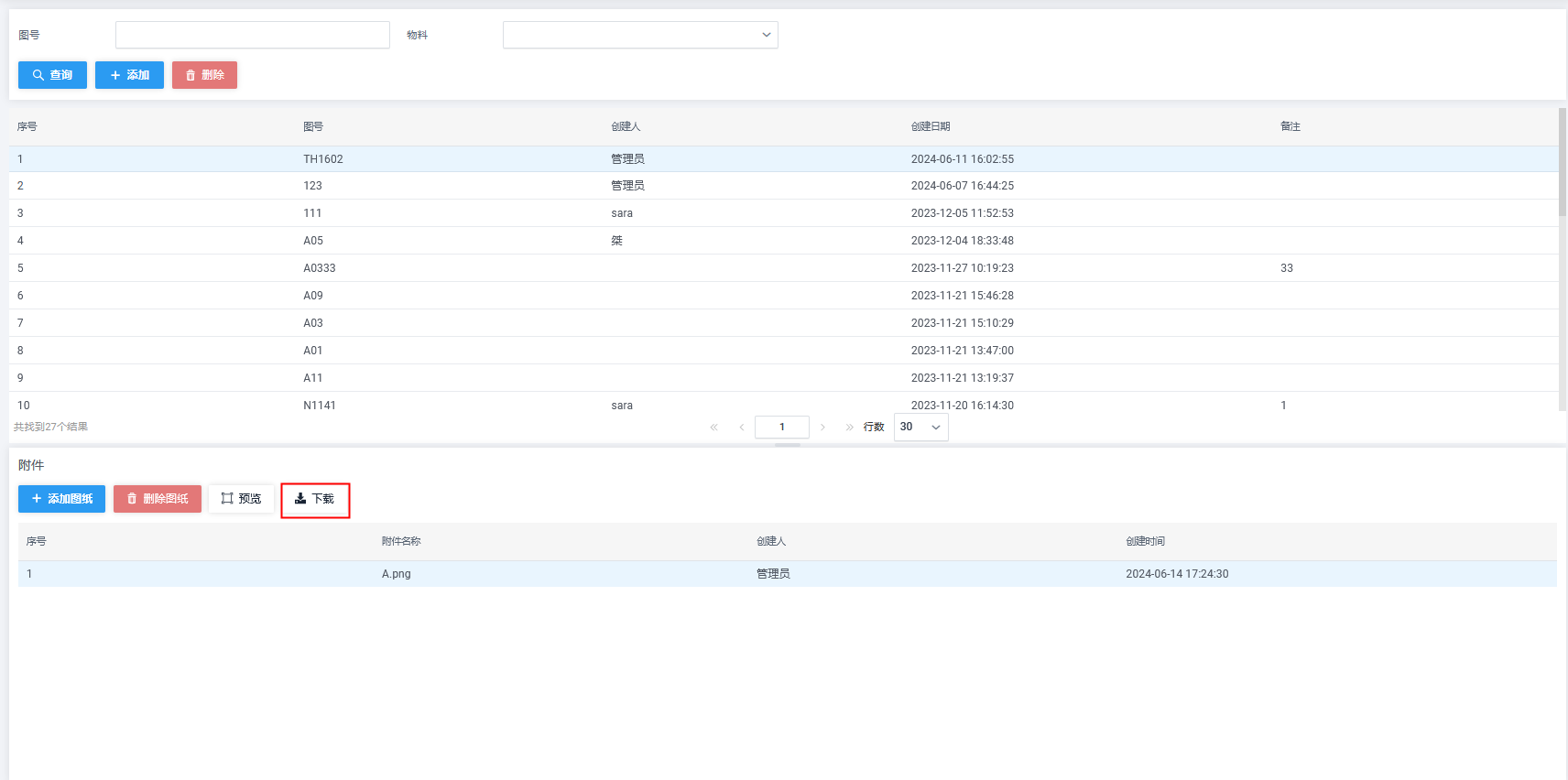Go to the first page of results
The image size is (1568, 780).
(x=714, y=428)
